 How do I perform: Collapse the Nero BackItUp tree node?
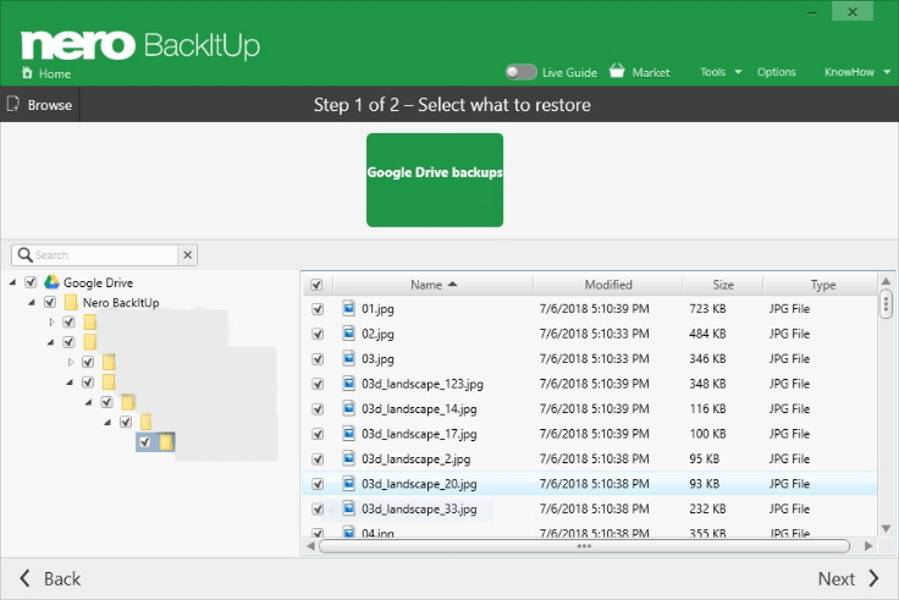click(x=32, y=302)
